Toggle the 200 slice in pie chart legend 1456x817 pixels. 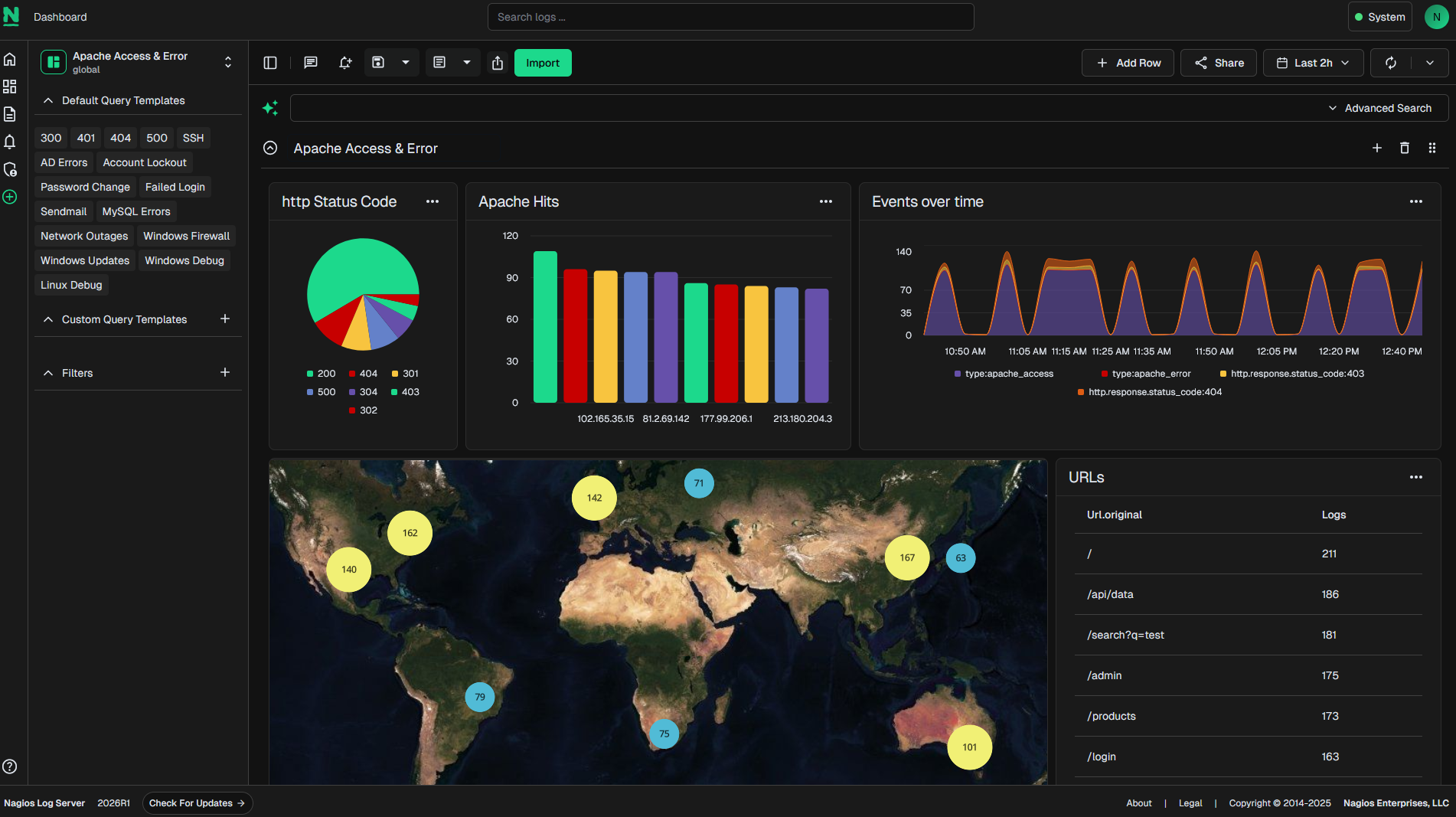(x=320, y=373)
